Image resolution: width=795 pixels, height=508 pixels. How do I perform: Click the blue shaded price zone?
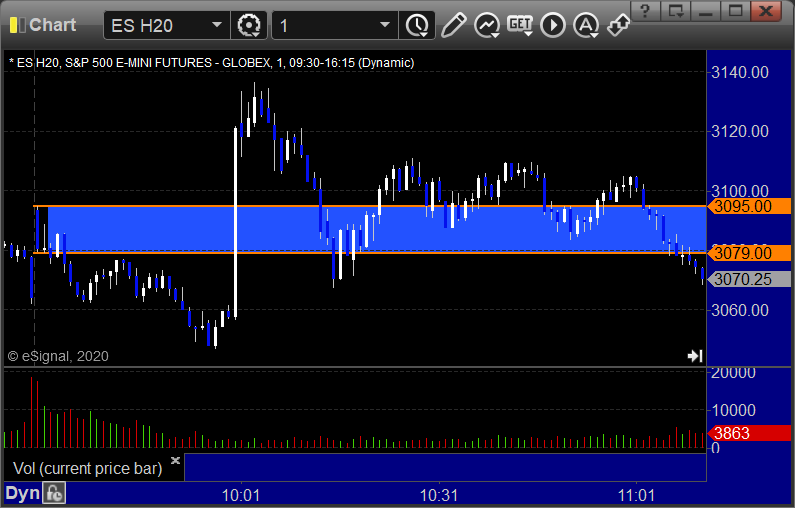pyautogui.click(x=377, y=229)
